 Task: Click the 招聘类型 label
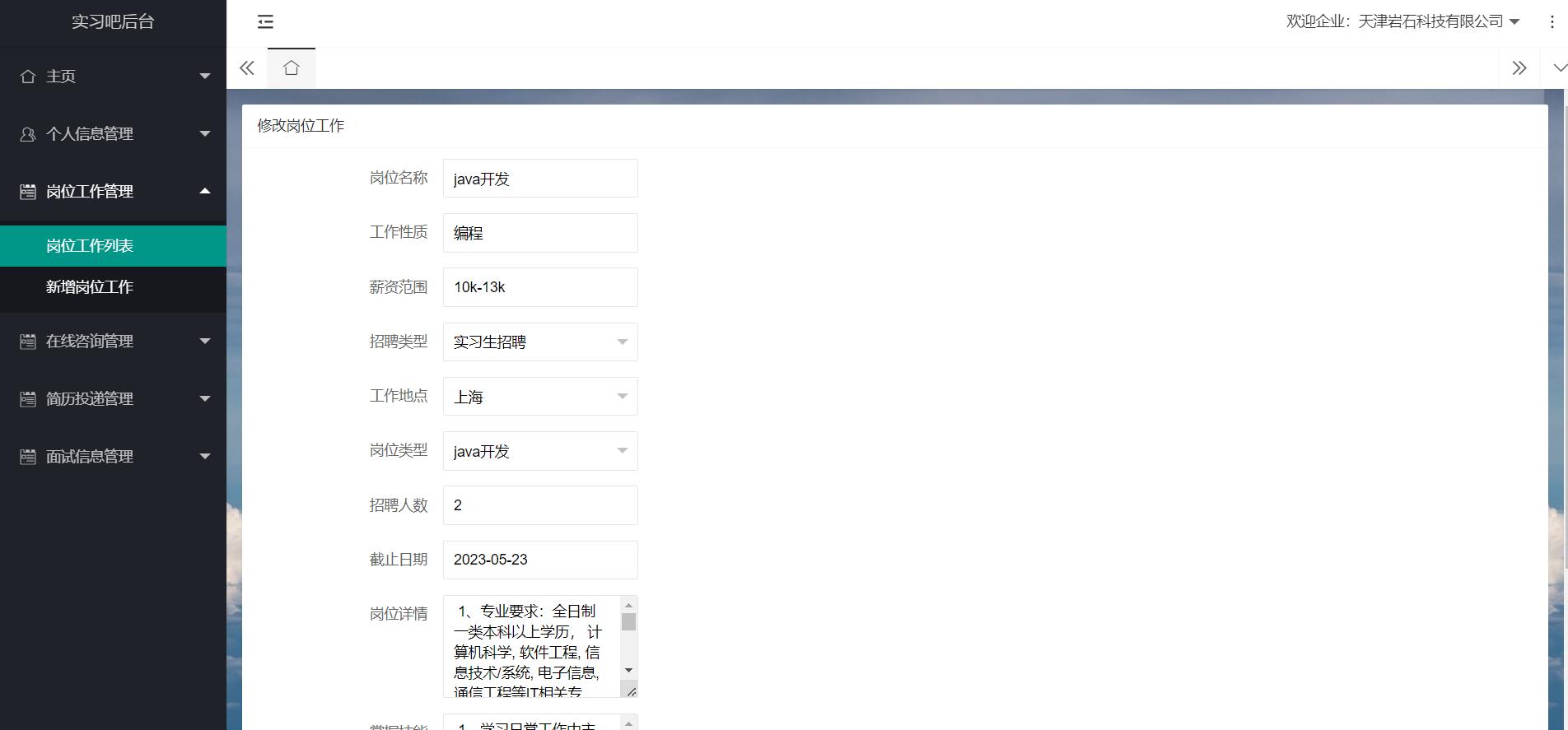(399, 342)
